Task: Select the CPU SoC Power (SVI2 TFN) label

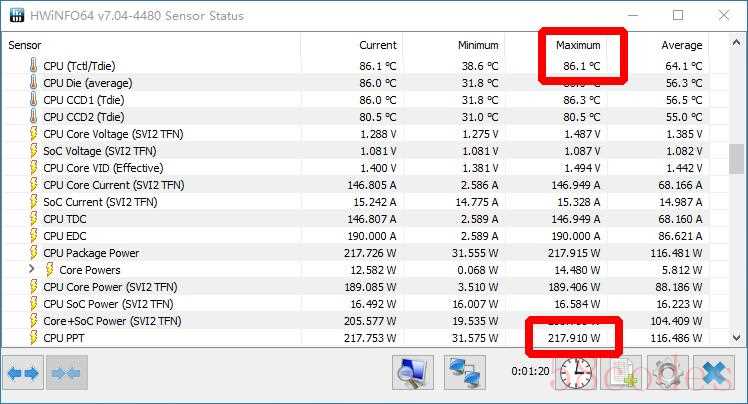Action: click(108, 304)
